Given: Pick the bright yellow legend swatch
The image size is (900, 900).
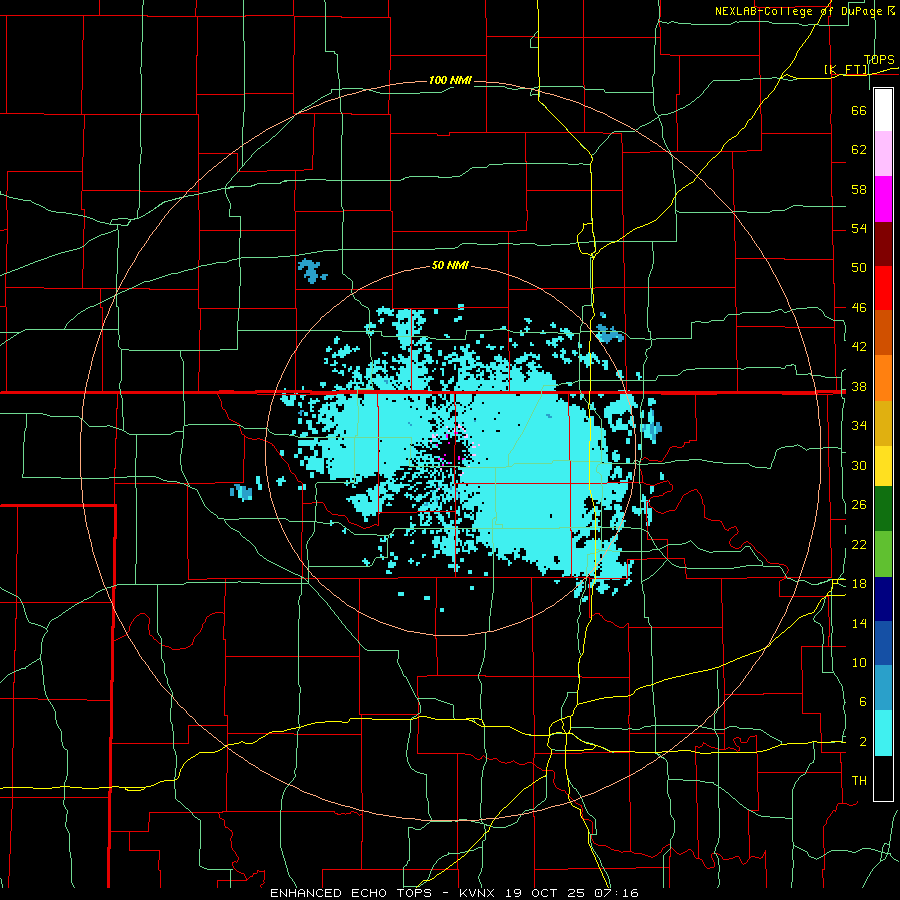Looking at the screenshot, I should click(x=883, y=465).
